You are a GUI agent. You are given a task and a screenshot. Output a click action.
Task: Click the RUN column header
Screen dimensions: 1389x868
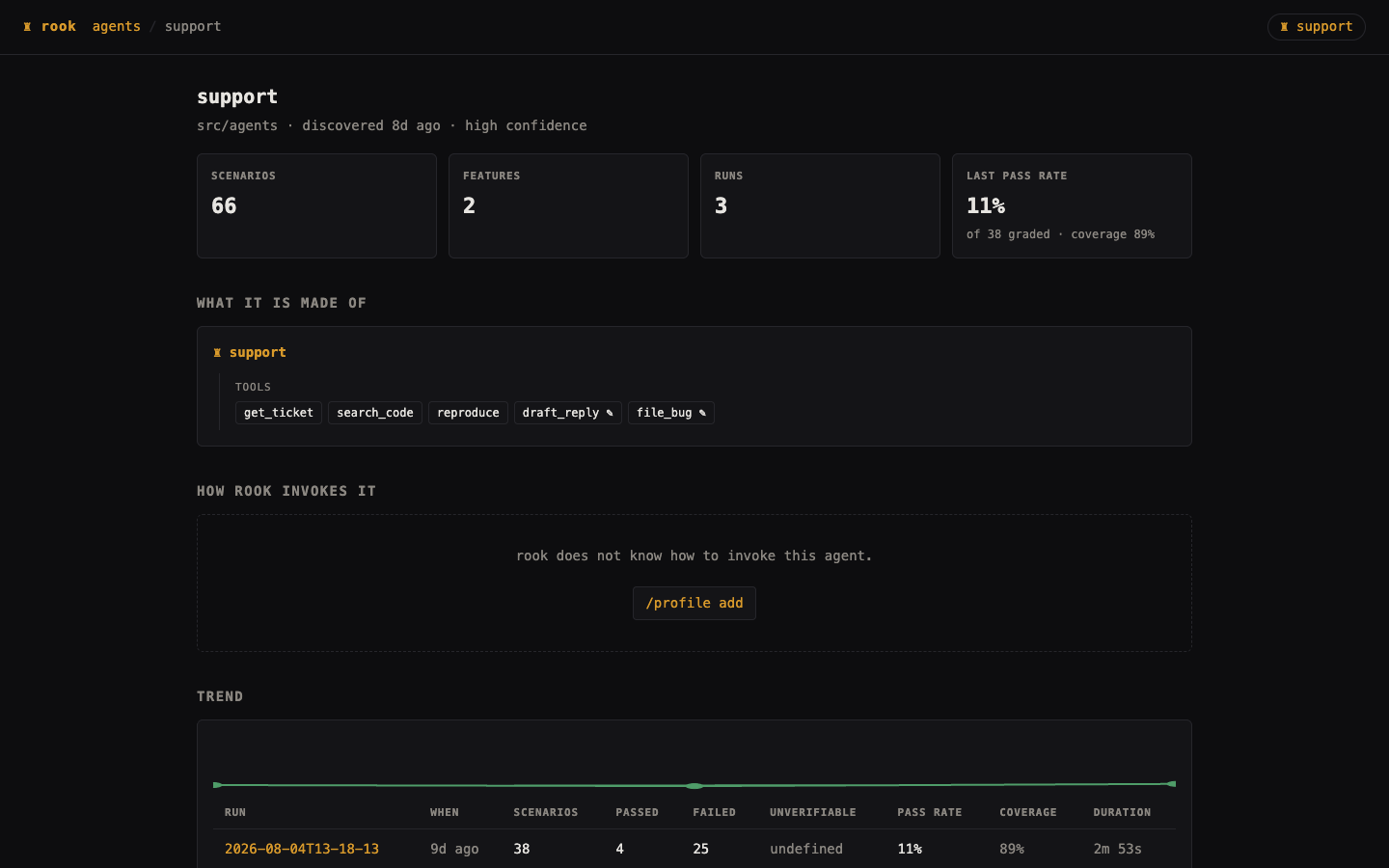click(235, 812)
